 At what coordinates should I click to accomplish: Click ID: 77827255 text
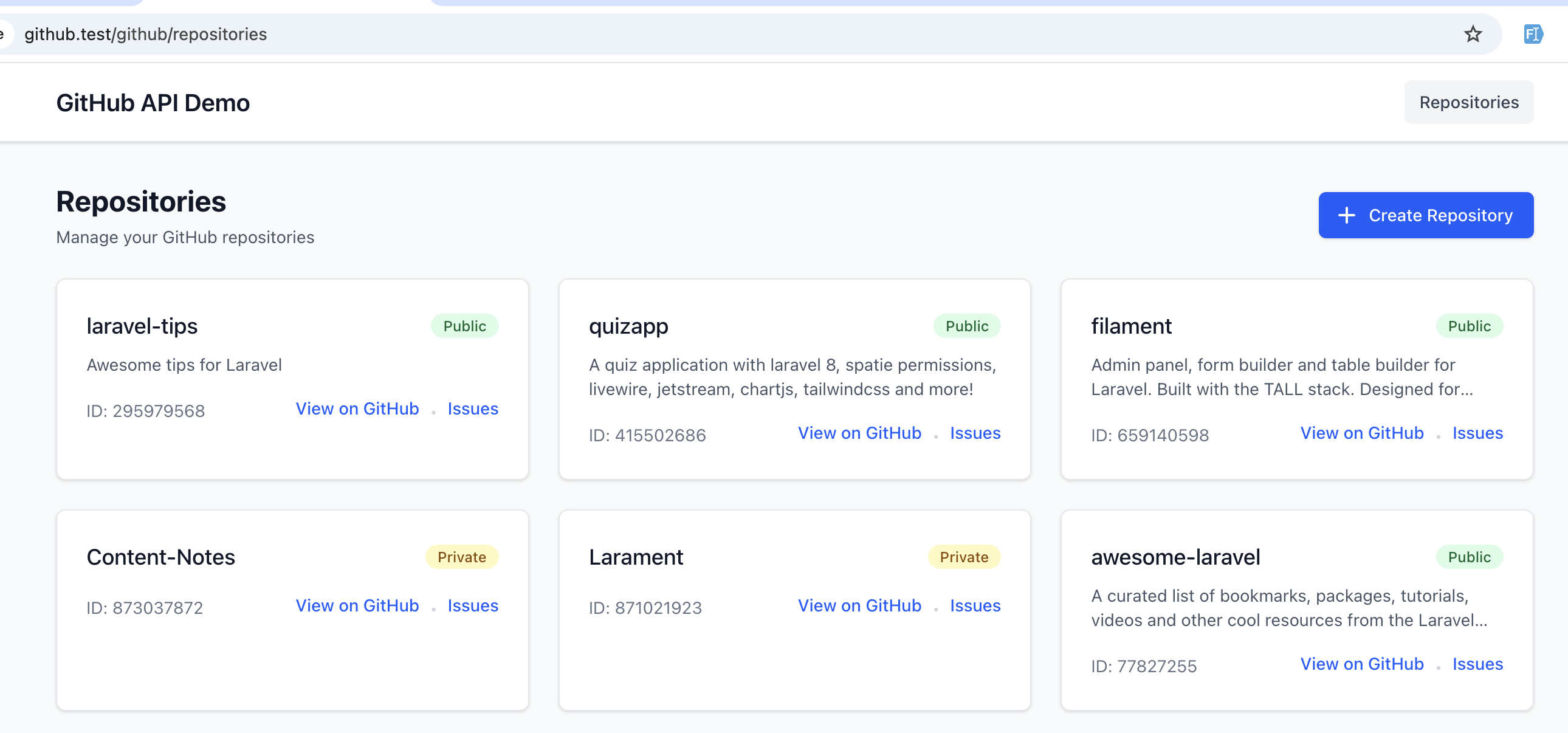coord(1144,666)
